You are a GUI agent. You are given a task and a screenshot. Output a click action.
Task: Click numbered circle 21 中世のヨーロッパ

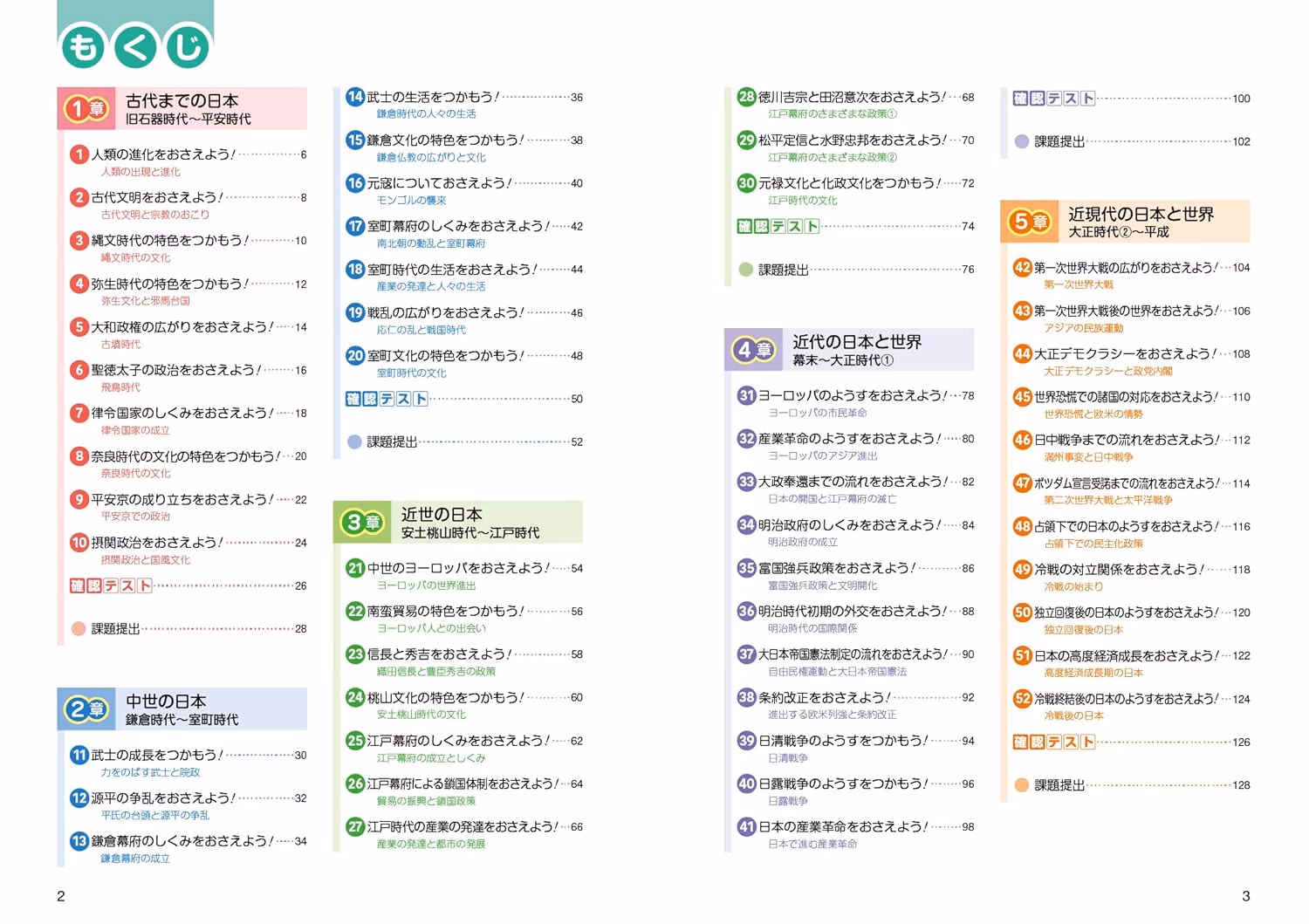pyautogui.click(x=355, y=568)
